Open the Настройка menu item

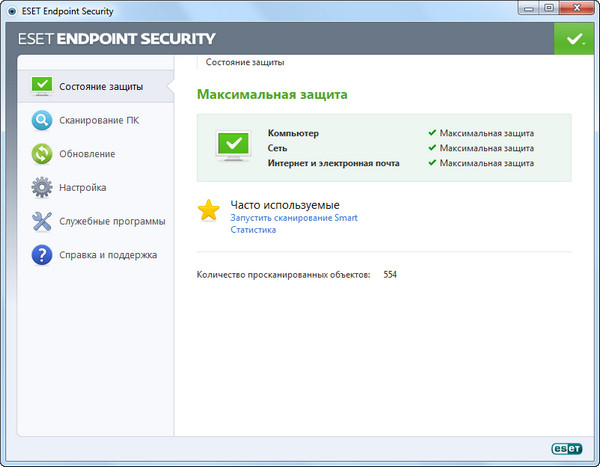[83, 188]
